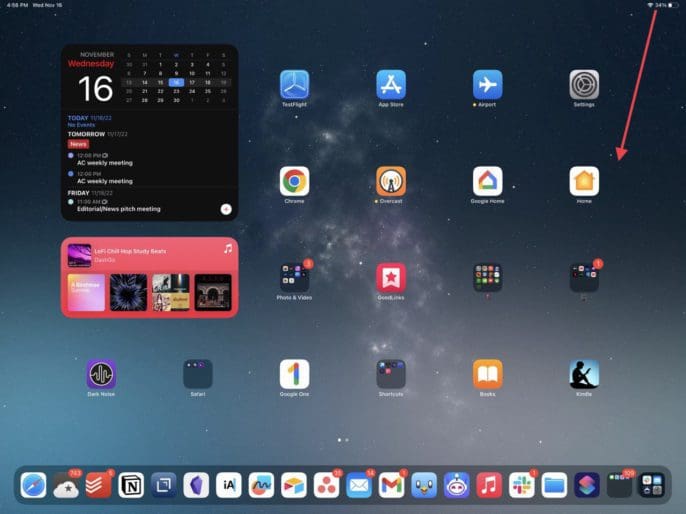Tap the TODAY heading in calendar widget
Screen dimensions: 686x514
pyautogui.click(x=78, y=118)
